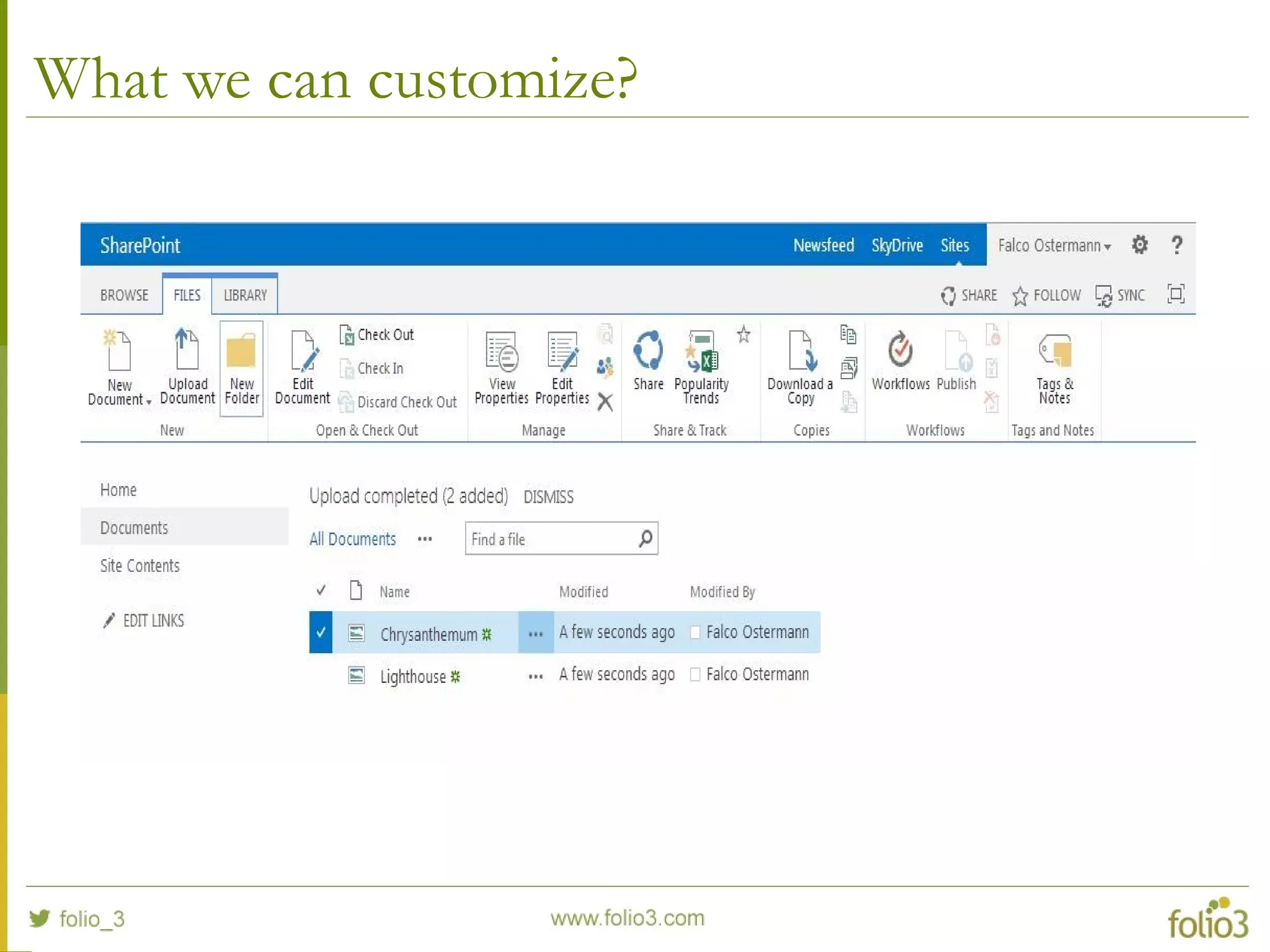Toggle presence box for Chrysanthemum's Falco Ostermann

695,632
